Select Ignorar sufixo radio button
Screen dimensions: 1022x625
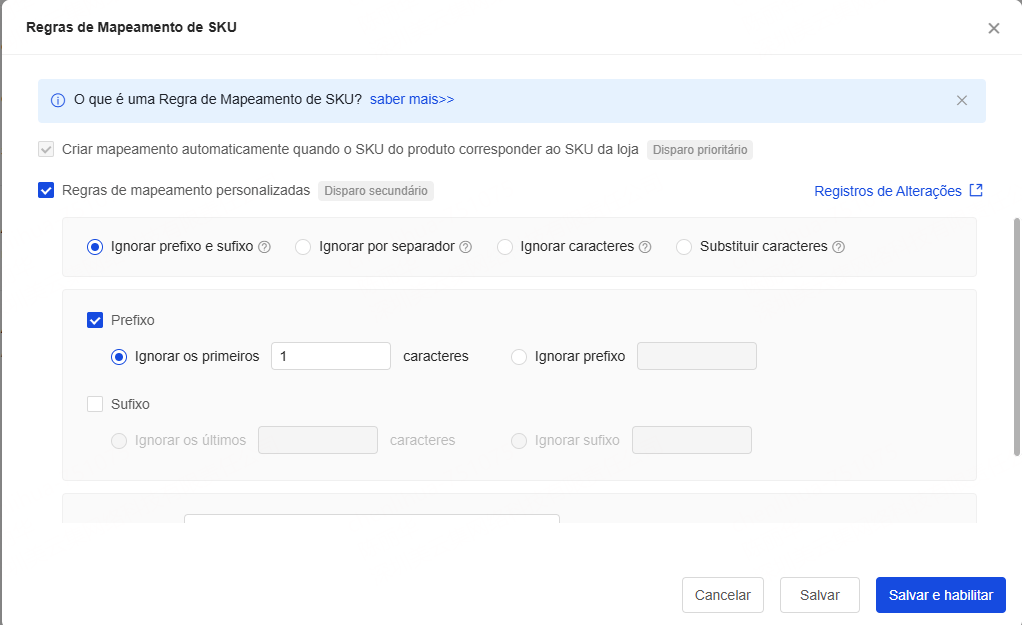[519, 441]
